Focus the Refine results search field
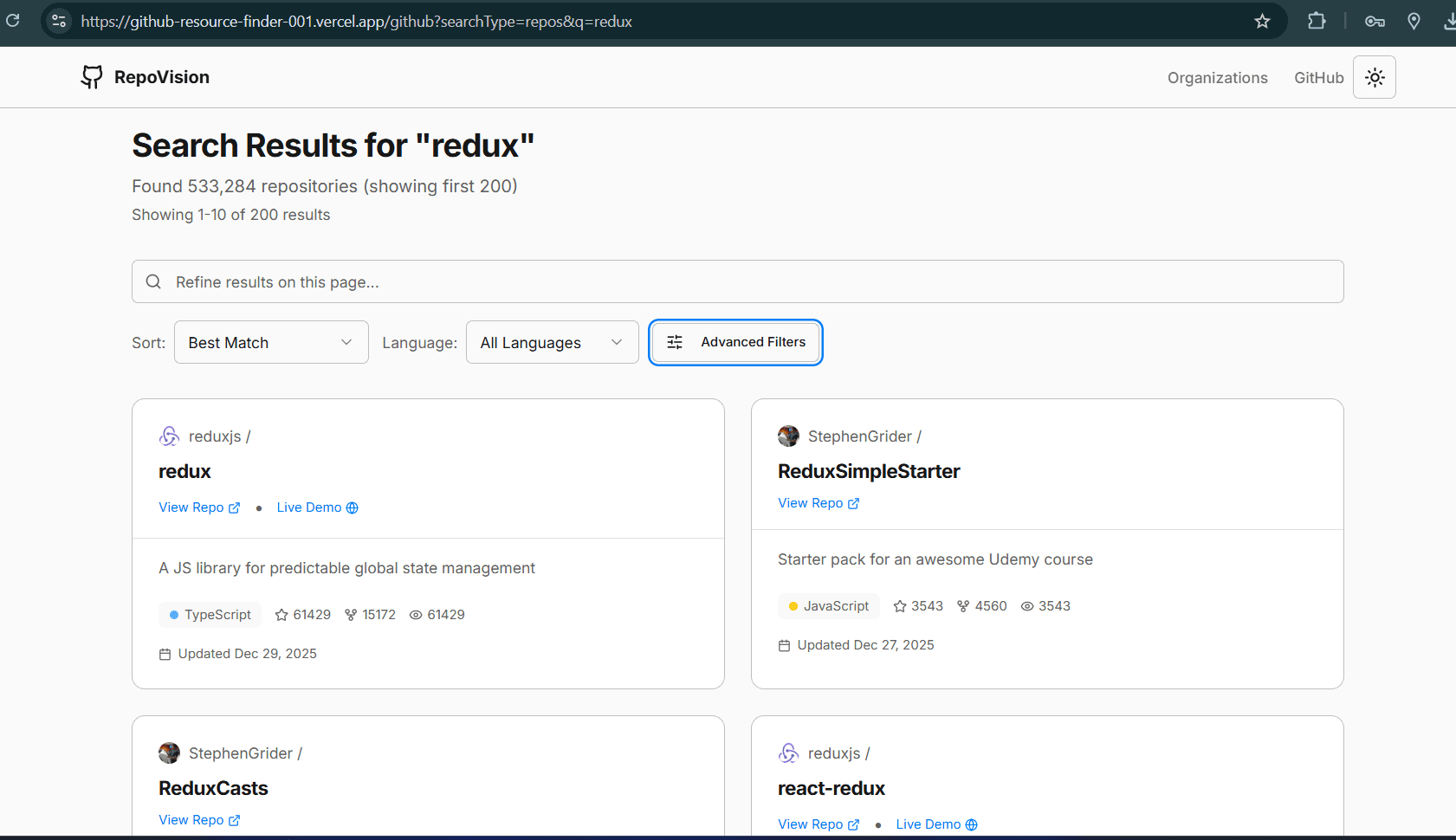This screenshot has height=840, width=1456. (737, 281)
